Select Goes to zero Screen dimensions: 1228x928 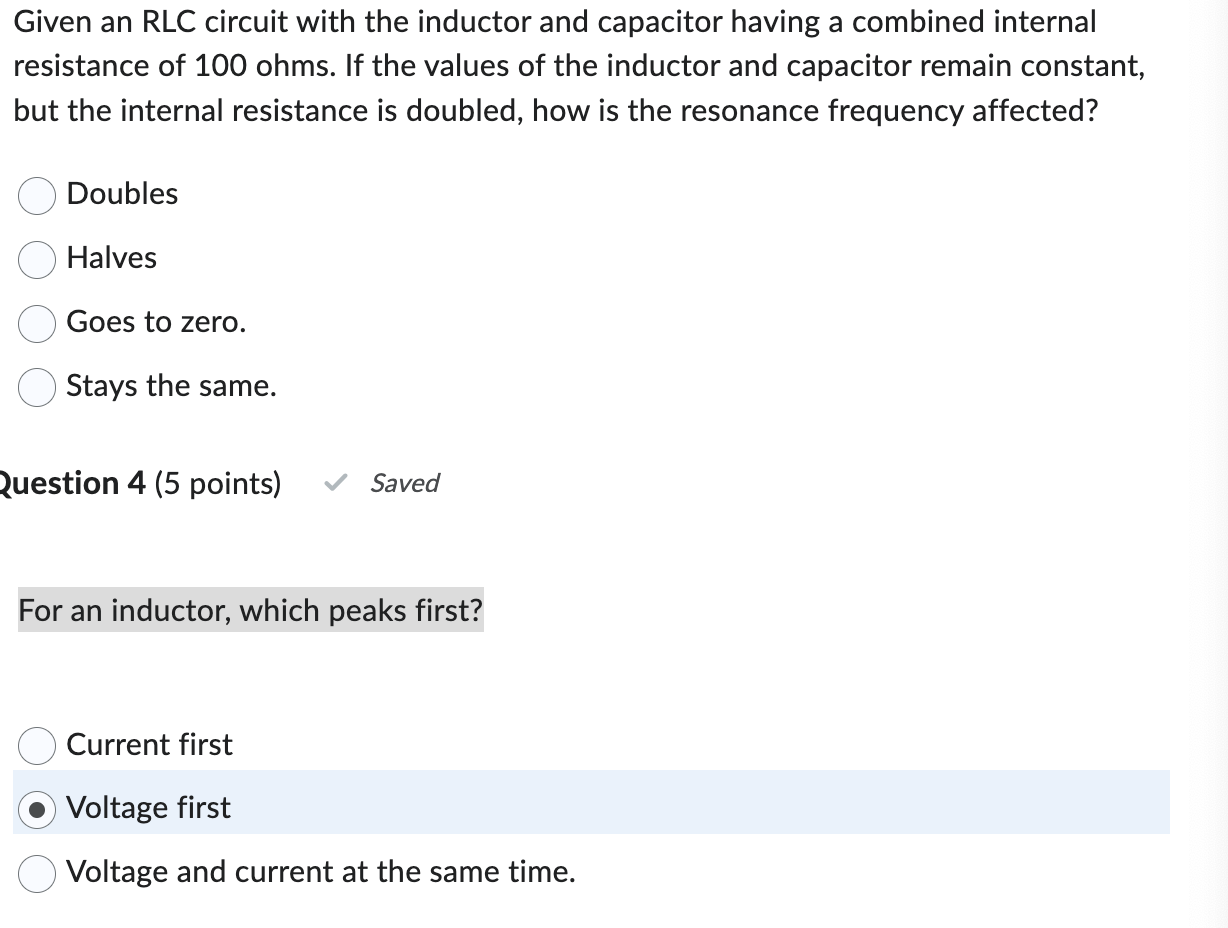click(x=155, y=322)
